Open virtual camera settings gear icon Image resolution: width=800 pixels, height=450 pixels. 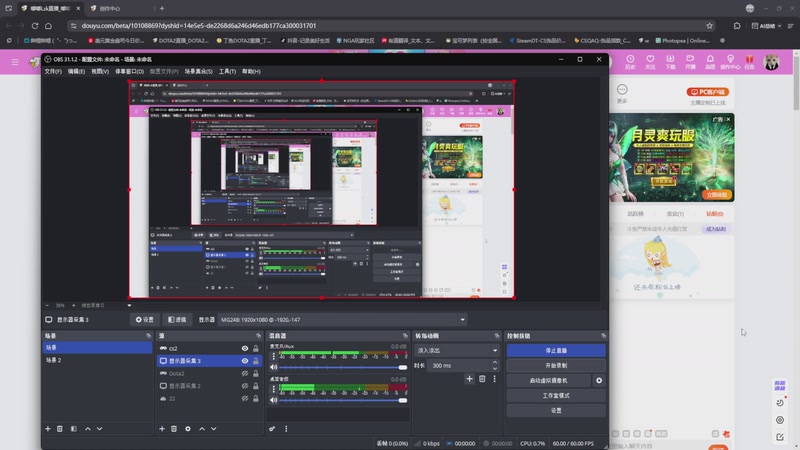click(x=599, y=381)
